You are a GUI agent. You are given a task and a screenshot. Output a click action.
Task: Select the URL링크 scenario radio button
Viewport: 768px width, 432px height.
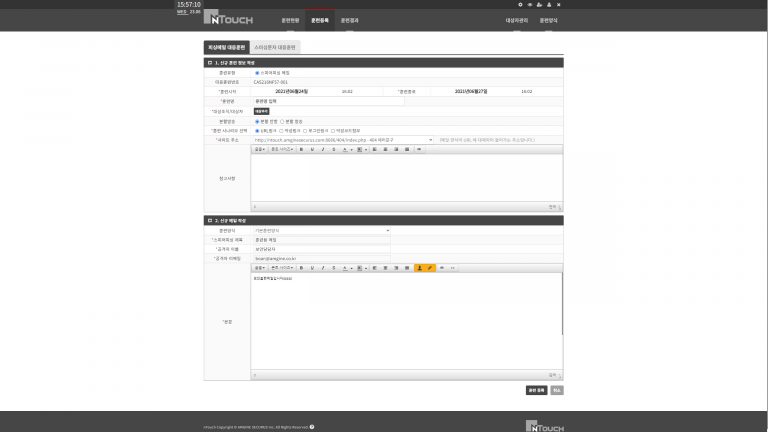click(x=257, y=131)
